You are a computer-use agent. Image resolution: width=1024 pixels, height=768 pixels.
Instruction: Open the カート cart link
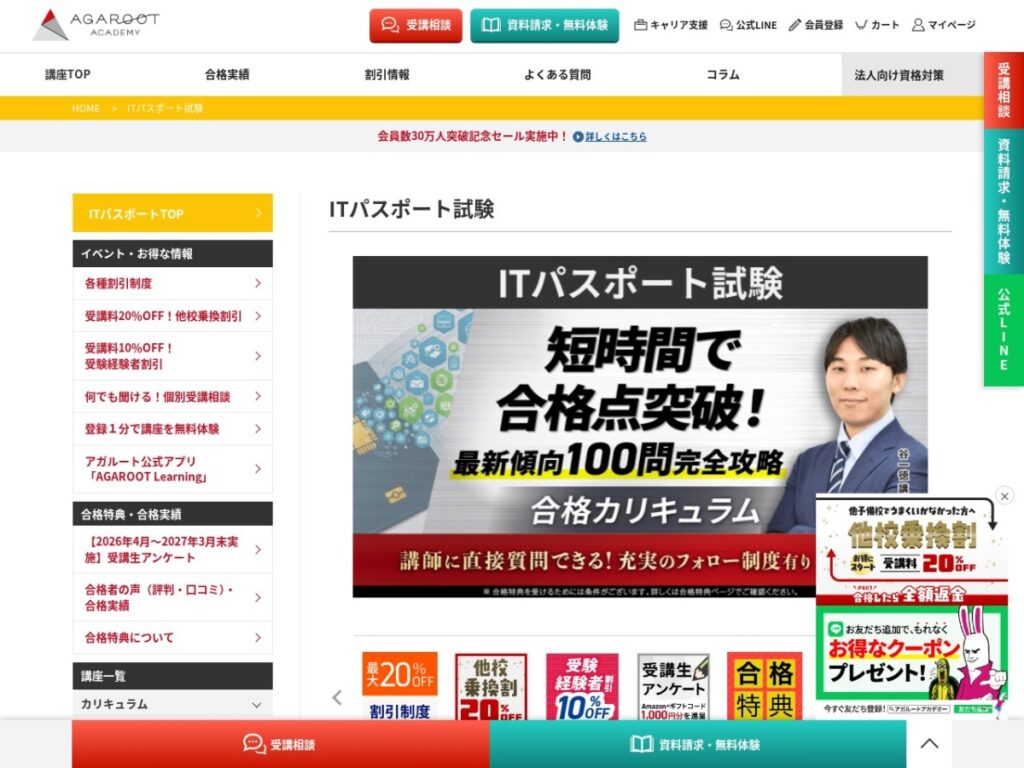click(877, 25)
